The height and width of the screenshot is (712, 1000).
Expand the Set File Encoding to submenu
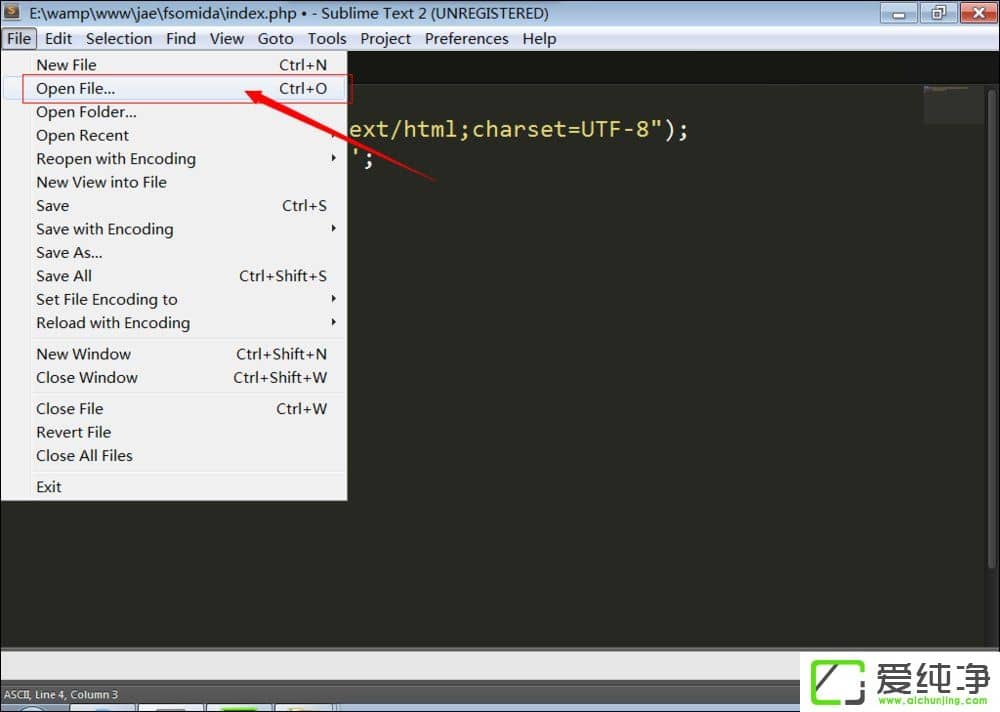[106, 299]
